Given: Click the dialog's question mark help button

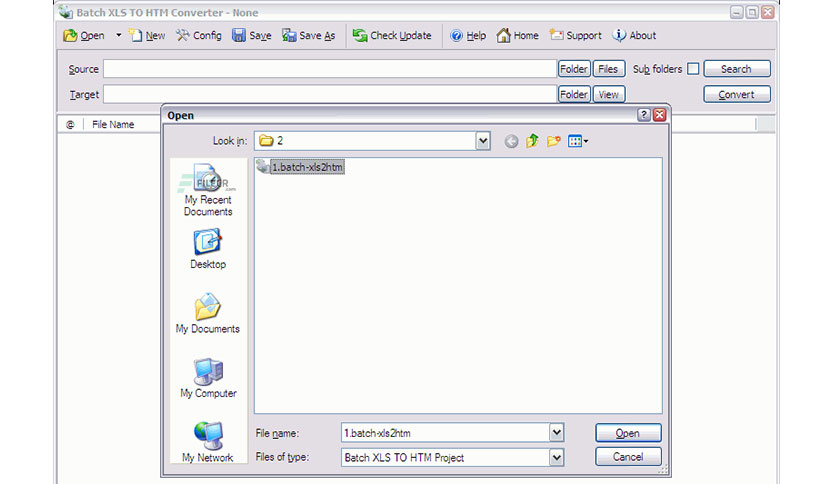Looking at the screenshot, I should [x=644, y=115].
